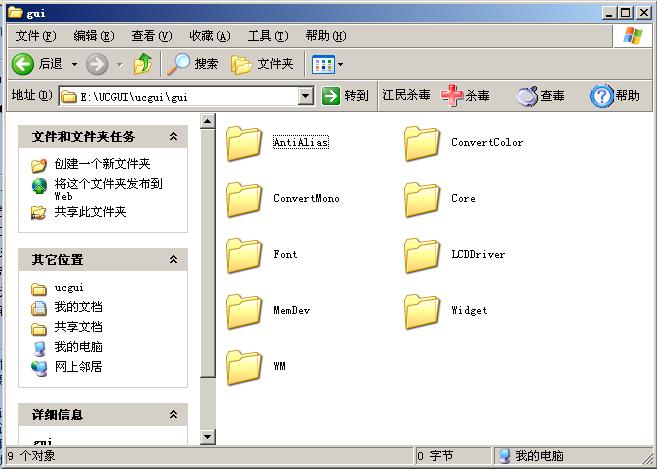
Task: Open the 编辑(E) menu
Action: tap(93, 36)
